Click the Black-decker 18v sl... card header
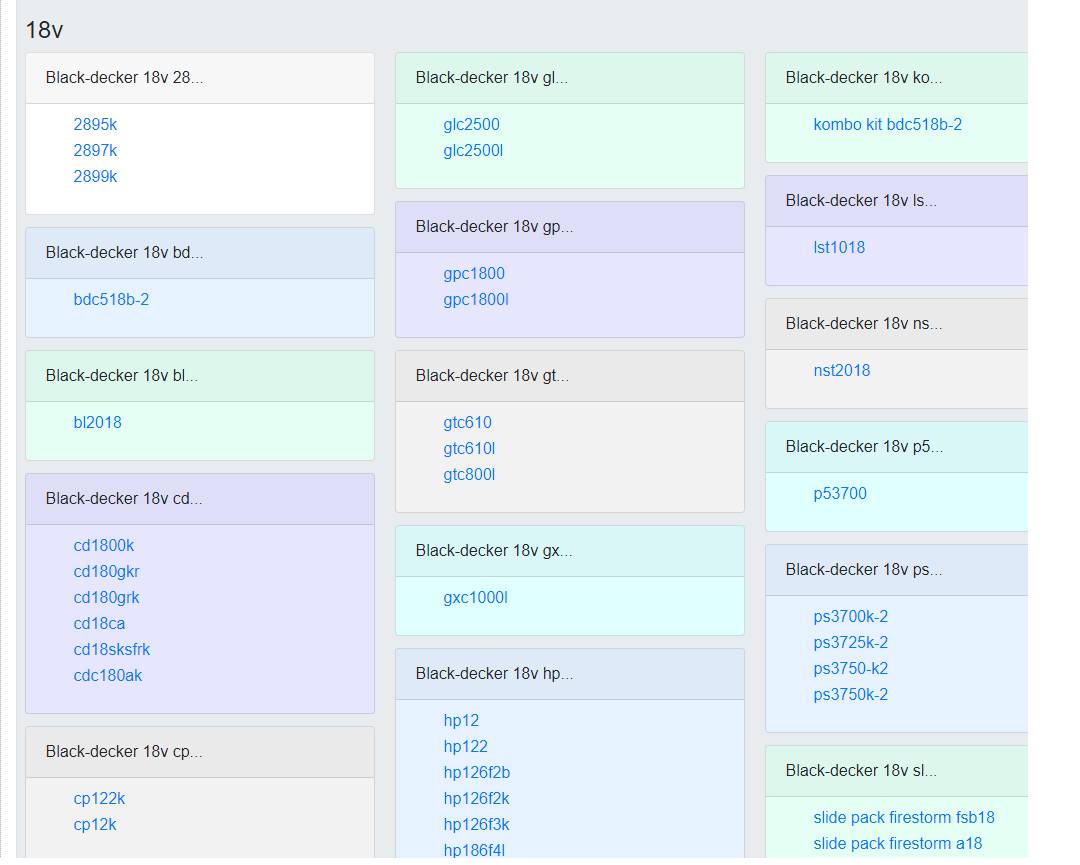 897,771
